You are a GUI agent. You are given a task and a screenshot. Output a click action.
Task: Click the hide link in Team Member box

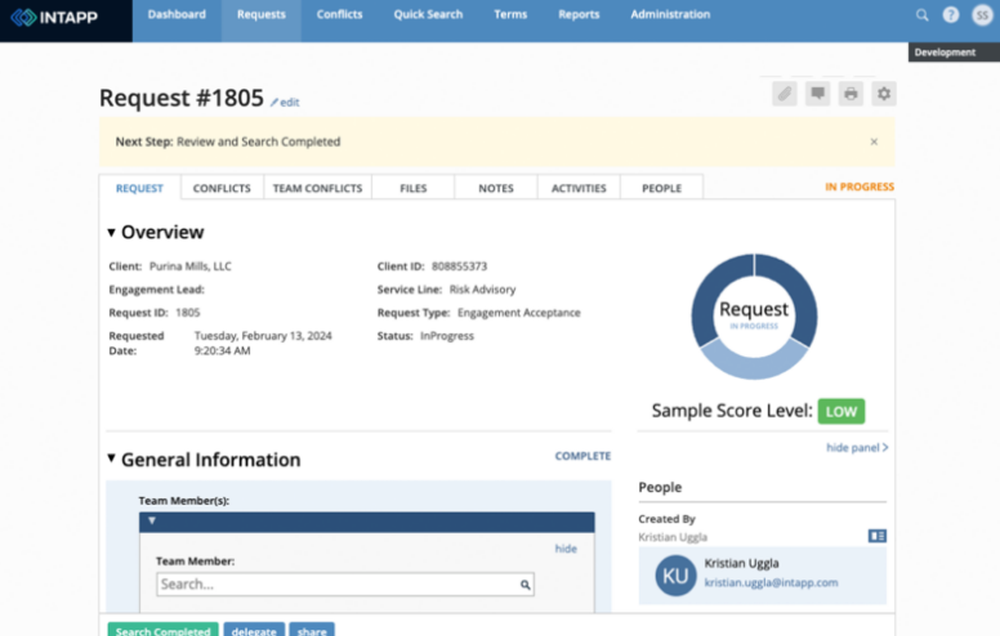tap(566, 549)
